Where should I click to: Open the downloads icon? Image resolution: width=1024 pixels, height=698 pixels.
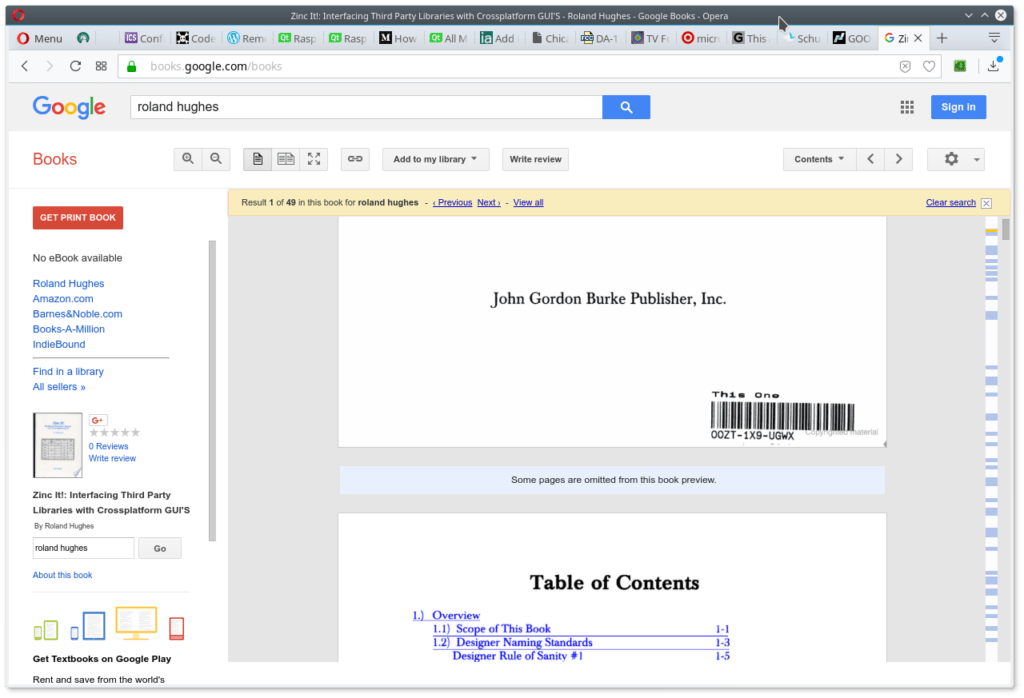pos(993,65)
